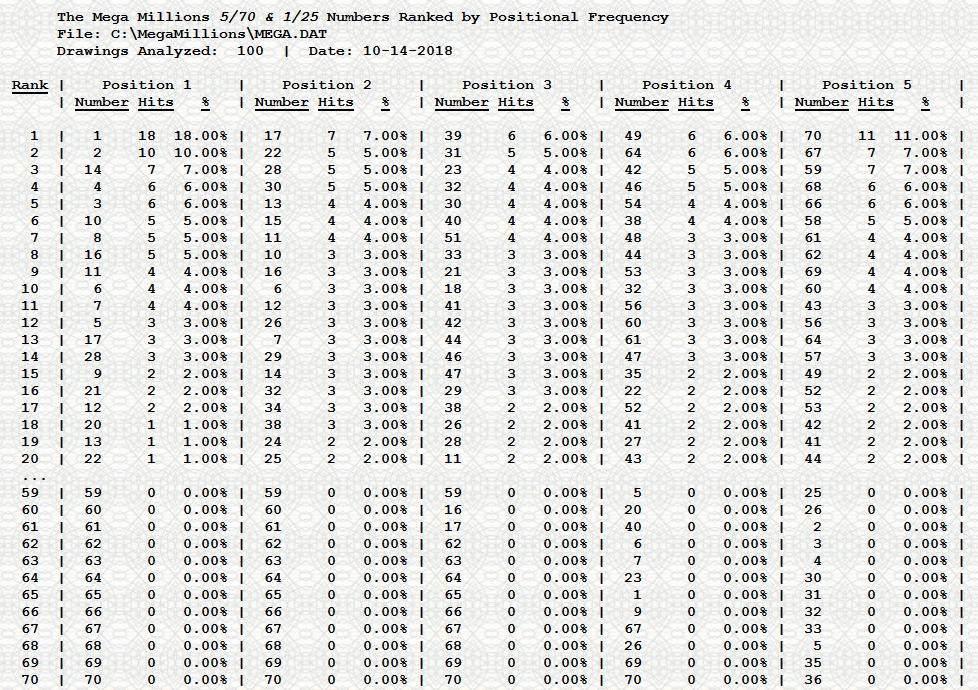Click Position 3 rank 60 number 16
Screen dimensions: 978x690
[453, 510]
